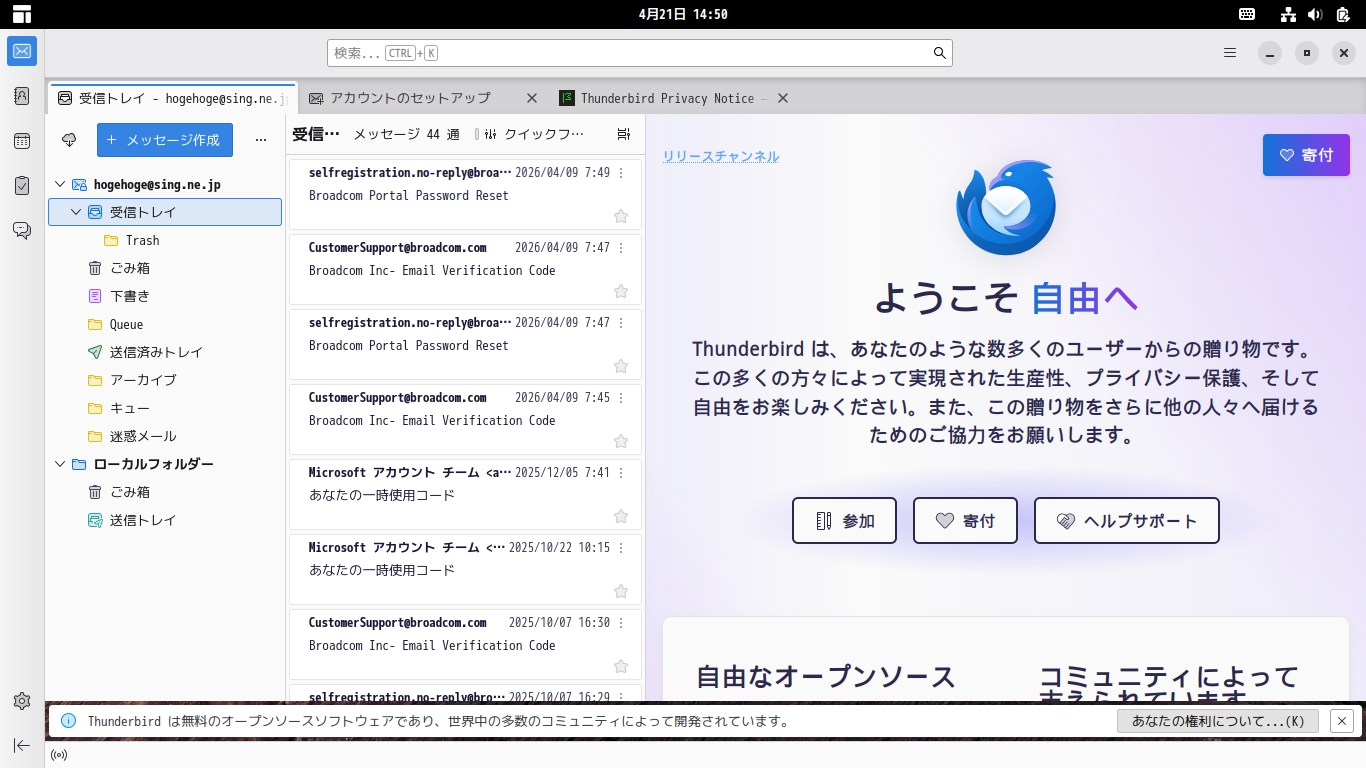Collapse the 受信トレイ folder chevron
The height and width of the screenshot is (768, 1366).
pos(76,212)
